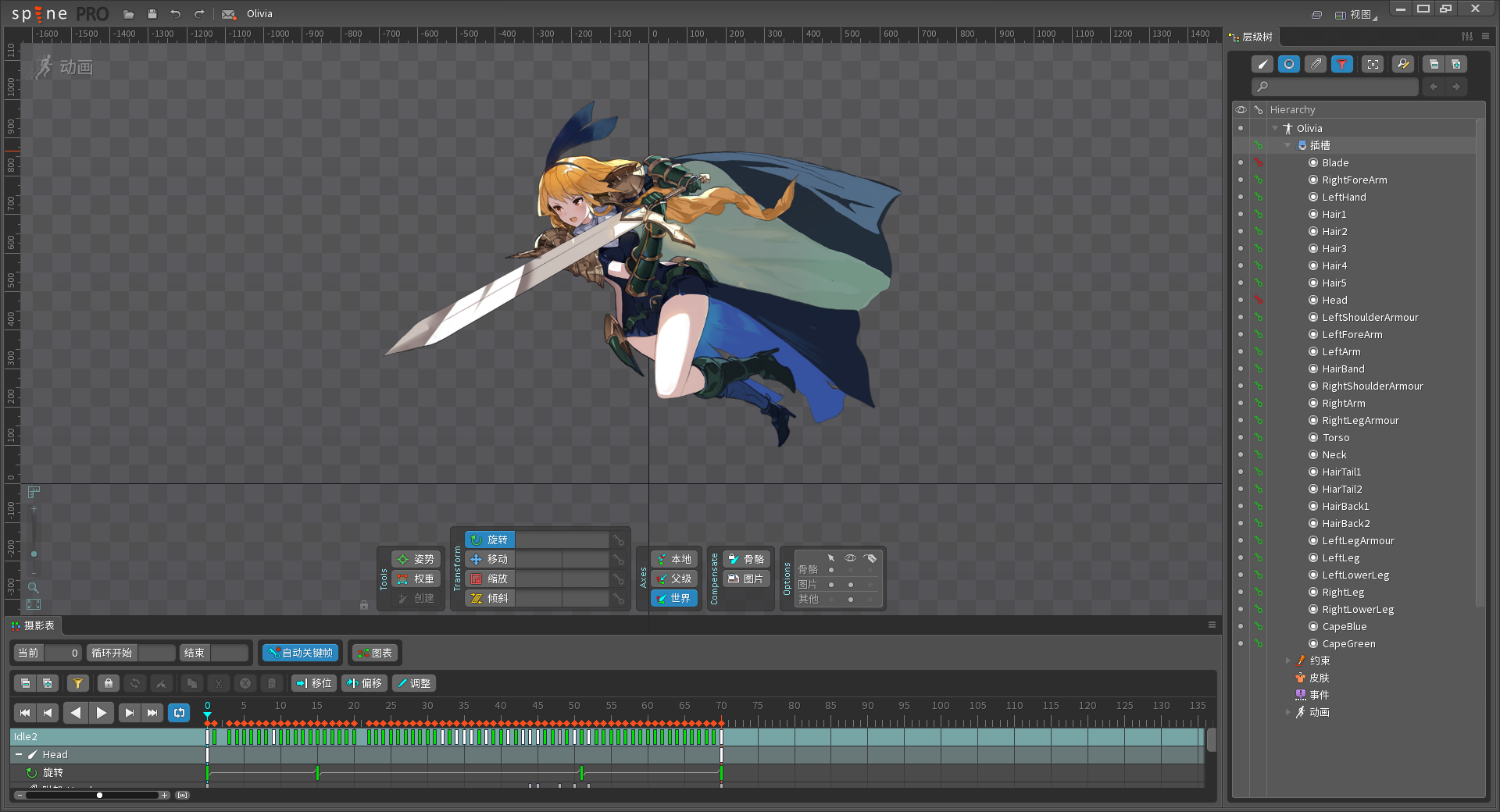Viewport: 1500px width, 812px height.
Task: Toggle timeline loop repeat button
Action: [179, 712]
